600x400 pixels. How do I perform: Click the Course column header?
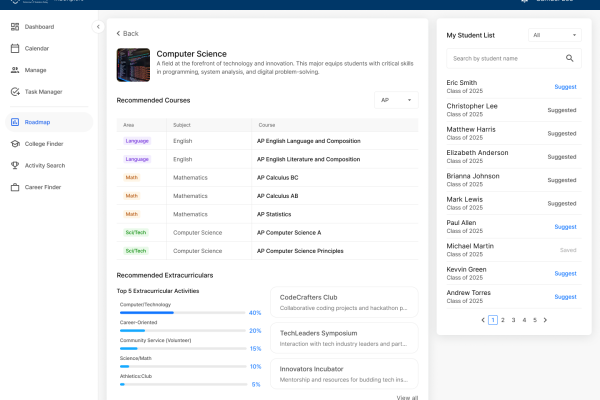pyautogui.click(x=267, y=125)
